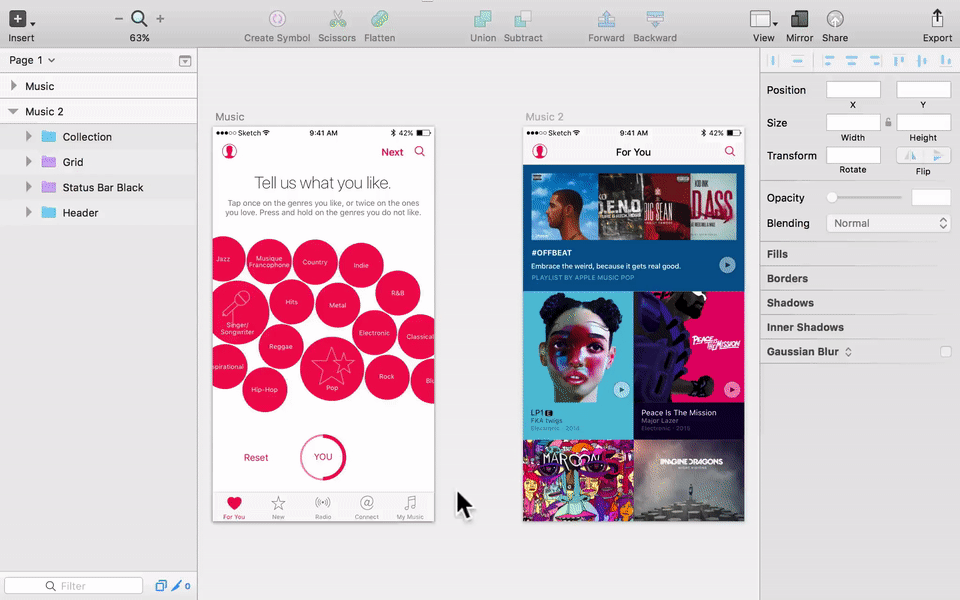Adjust the Opacity slider
Image resolution: width=960 pixels, height=600 pixels.
click(864, 197)
